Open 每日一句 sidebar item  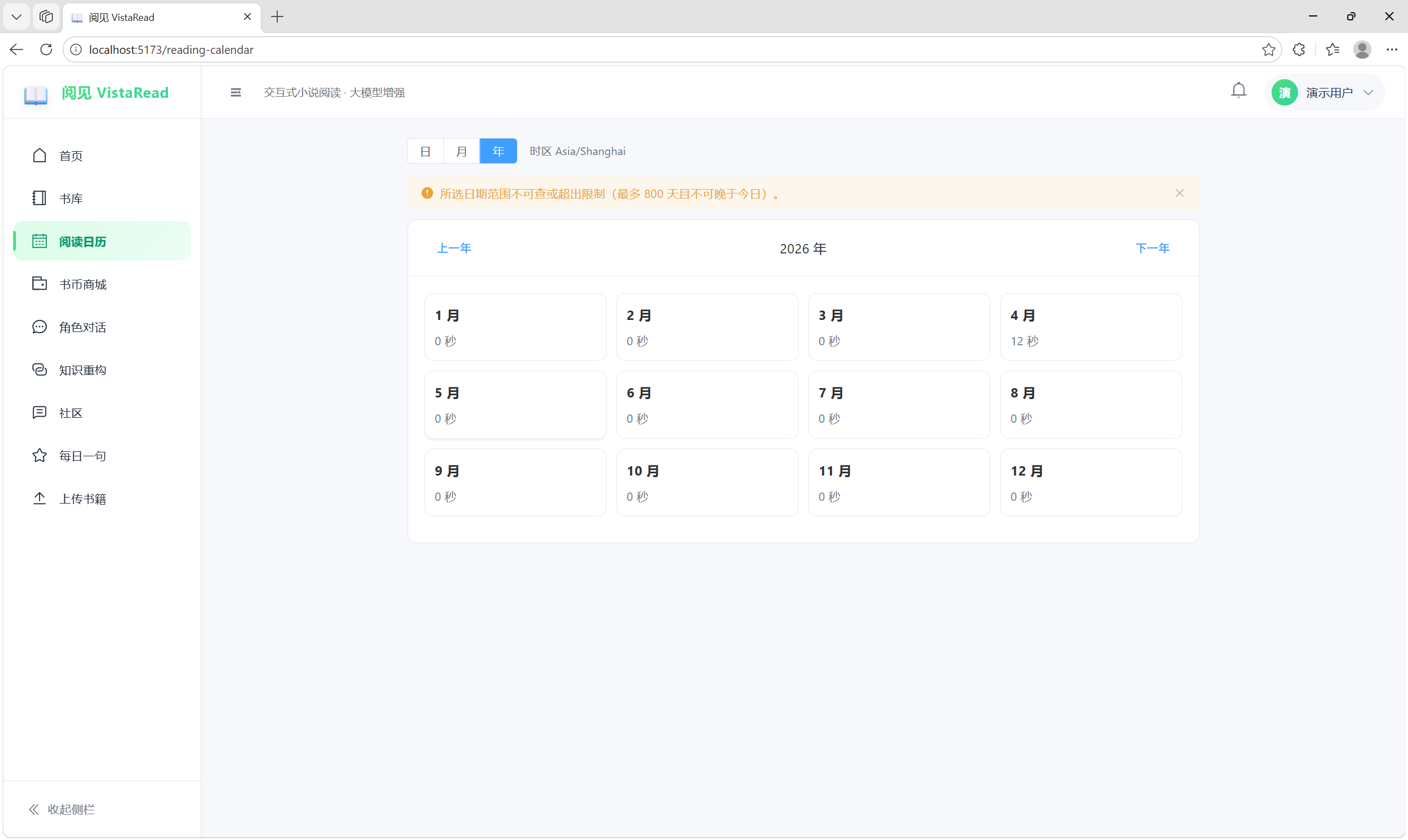102,456
